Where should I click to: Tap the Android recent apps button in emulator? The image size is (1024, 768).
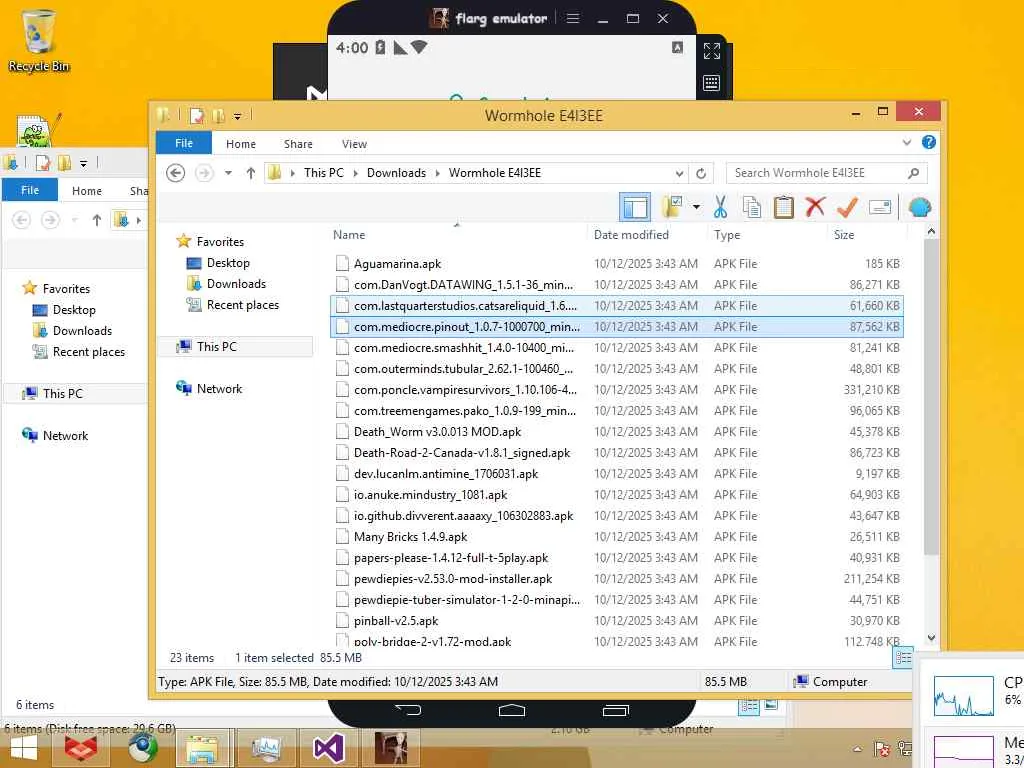(616, 710)
